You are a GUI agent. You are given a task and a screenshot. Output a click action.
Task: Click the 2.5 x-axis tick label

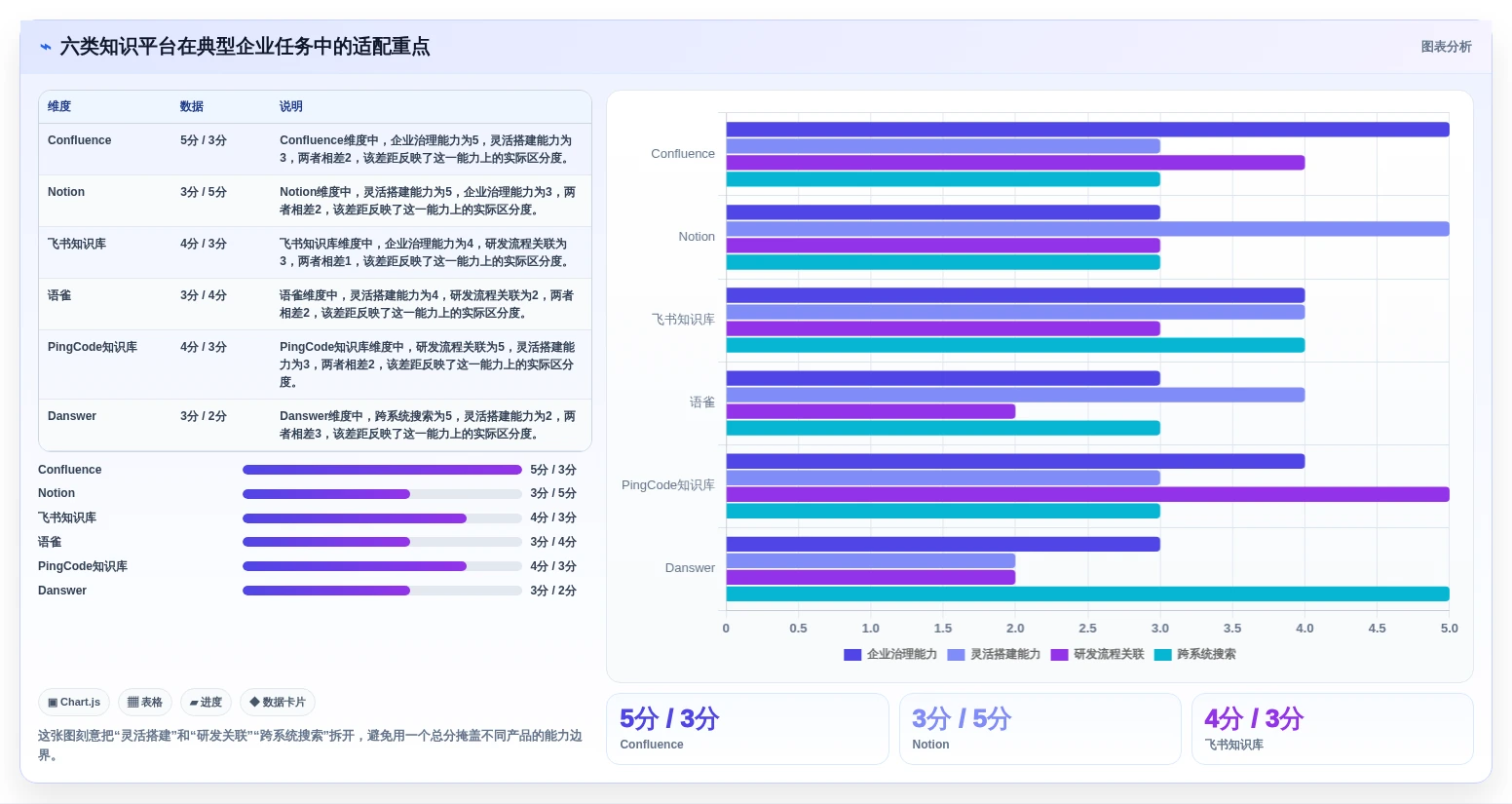1087,629
